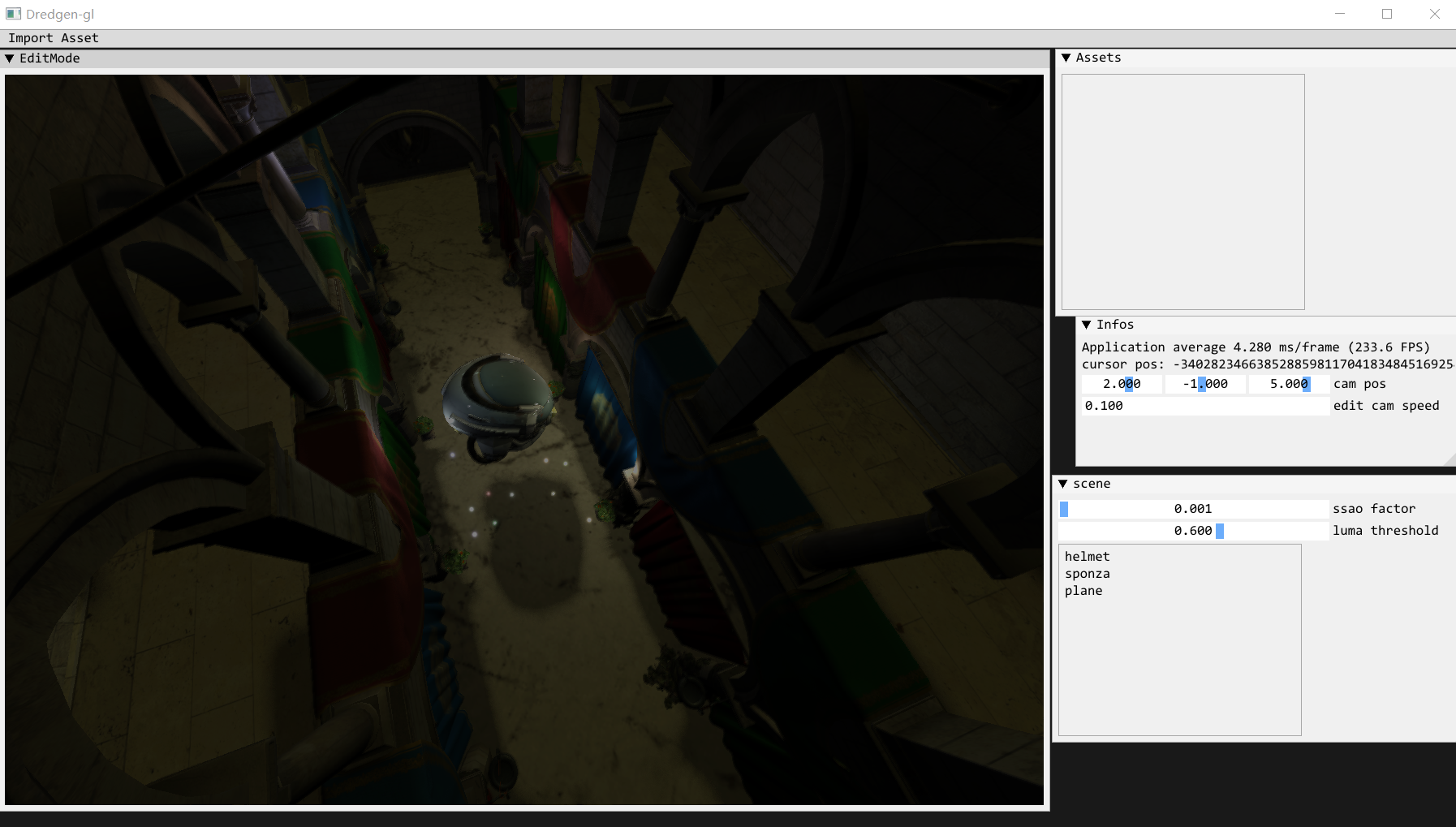Click the Application average frame time text
1456x827 pixels.
(x=1256, y=347)
